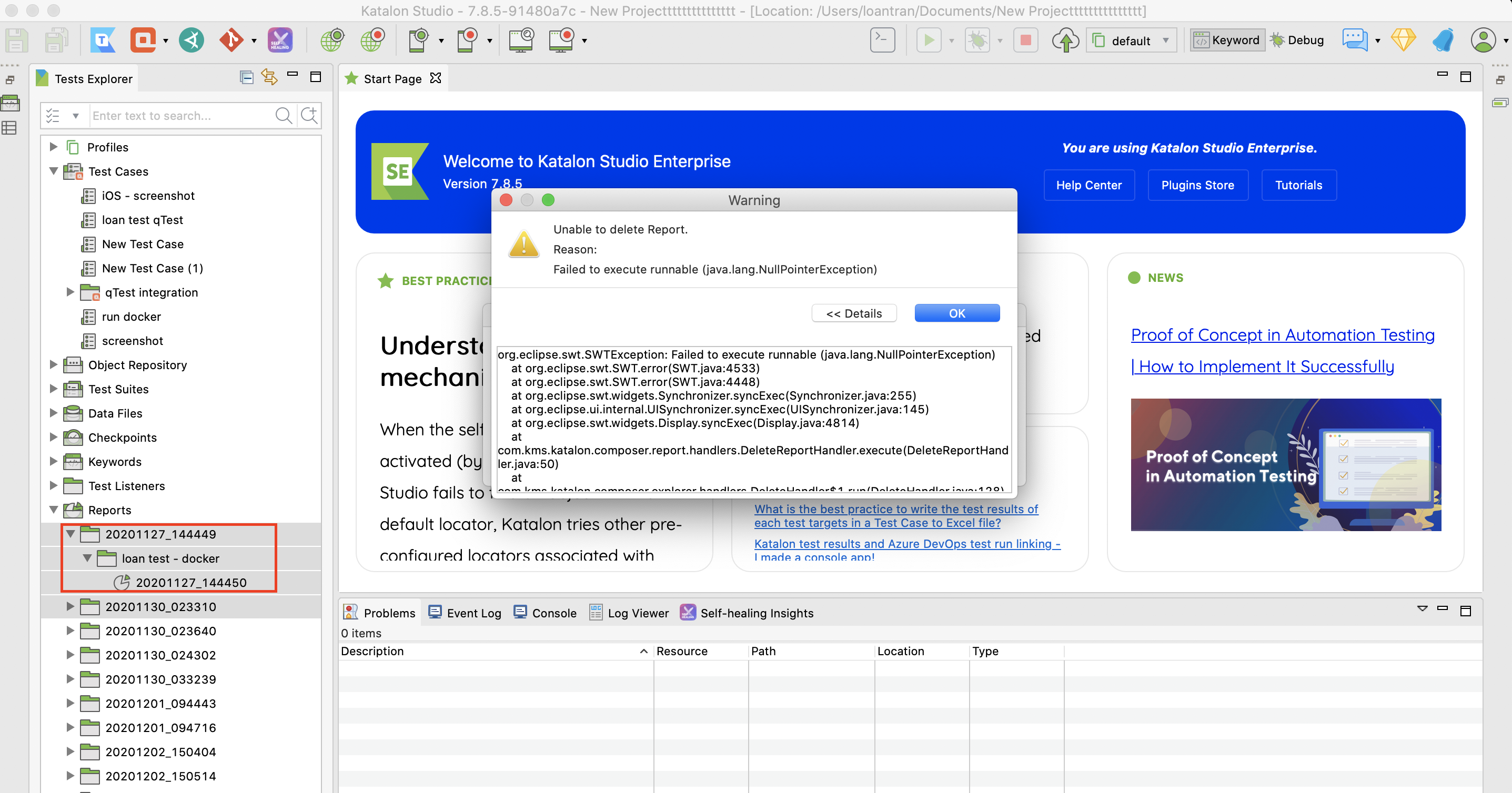Click the user account profile icon
Screen dimensions: 1512x793
[x=1483, y=40]
